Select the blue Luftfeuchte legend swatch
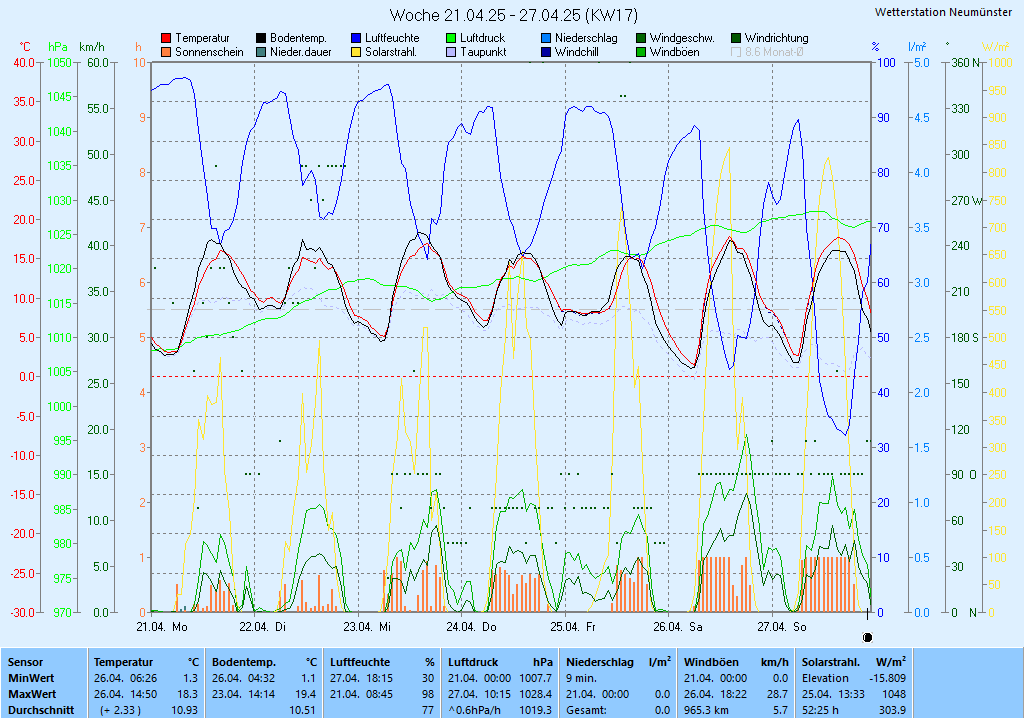This screenshot has width=1024, height=718. click(x=356, y=39)
